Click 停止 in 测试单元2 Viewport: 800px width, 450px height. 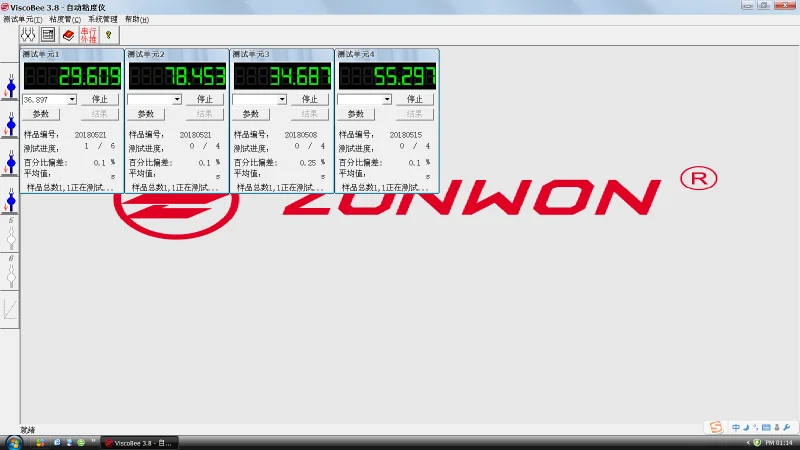[205, 99]
